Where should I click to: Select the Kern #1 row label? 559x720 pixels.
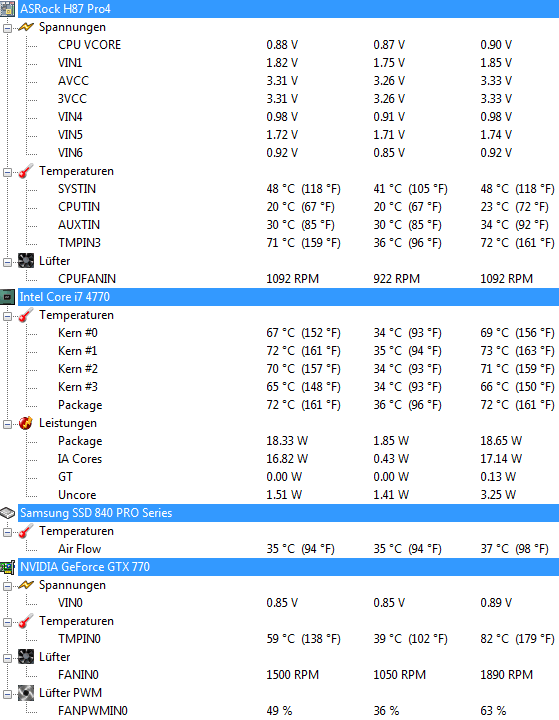(x=78, y=351)
